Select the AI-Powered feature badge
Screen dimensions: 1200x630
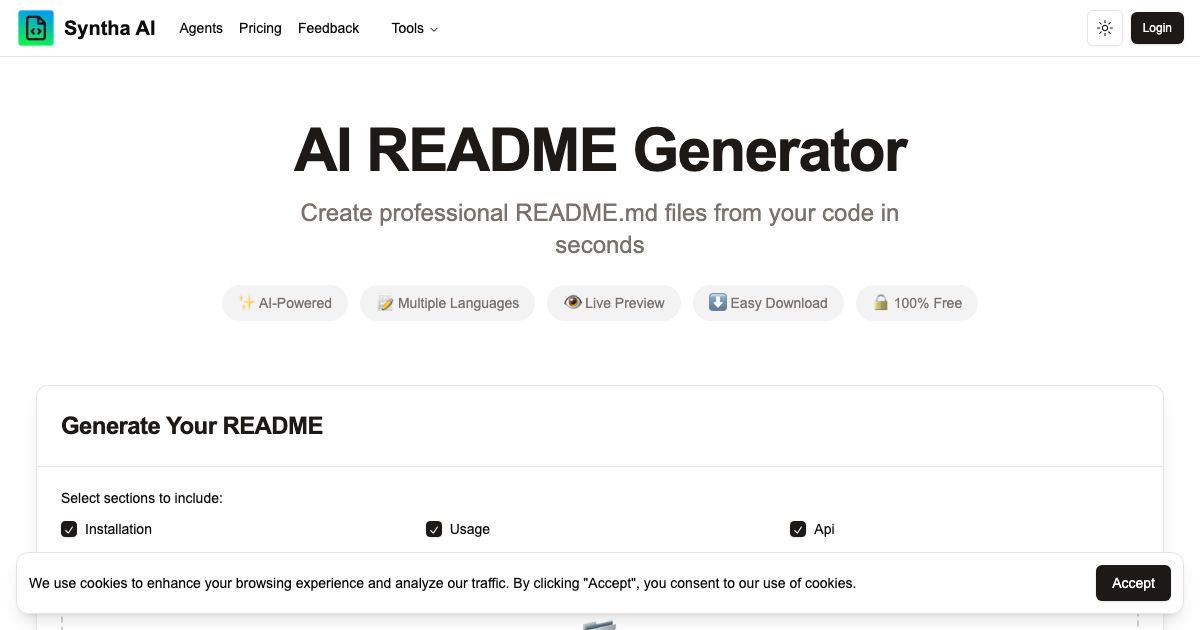pyautogui.click(x=285, y=303)
